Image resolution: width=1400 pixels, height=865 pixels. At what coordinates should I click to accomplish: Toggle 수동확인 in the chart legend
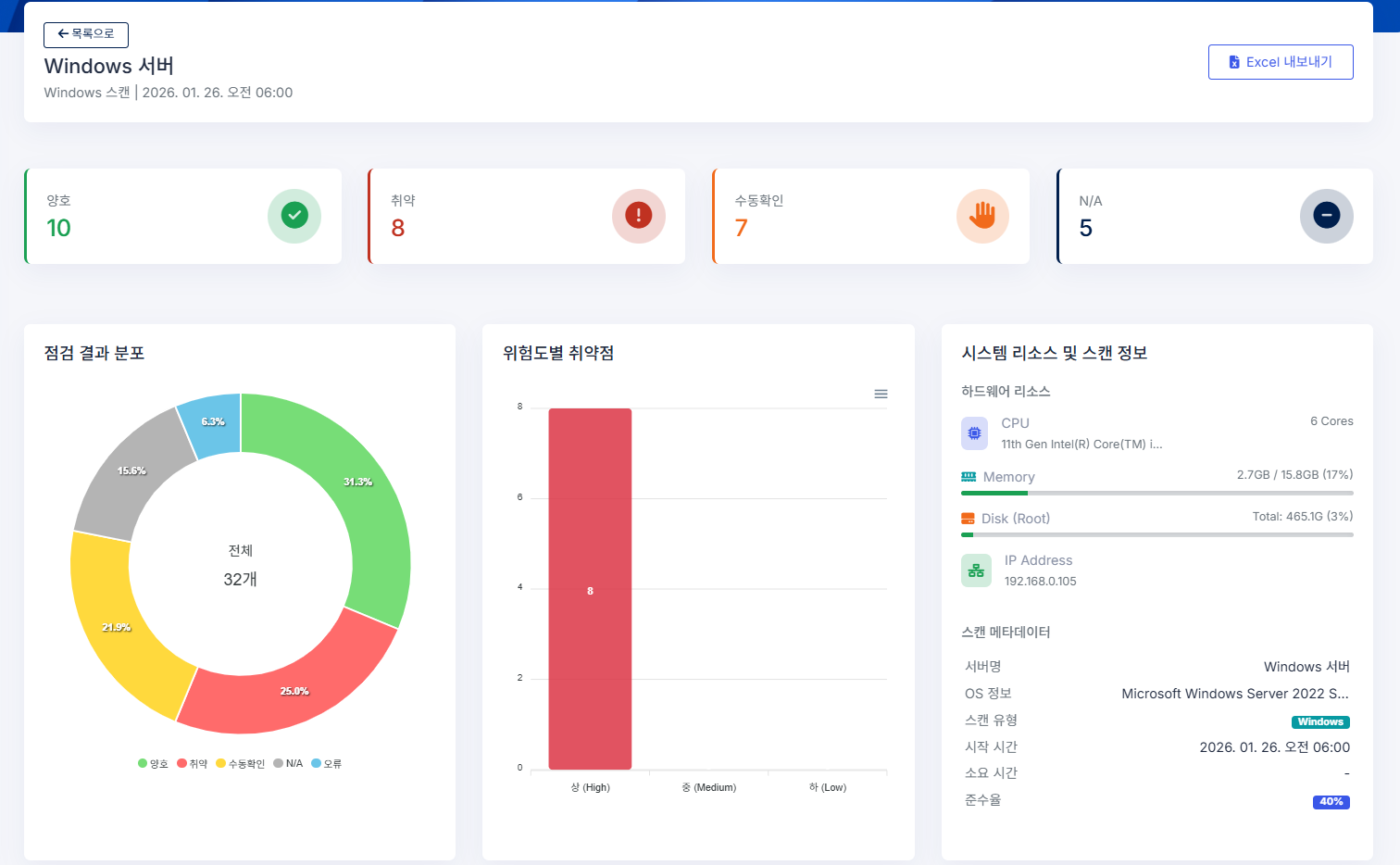point(239,763)
